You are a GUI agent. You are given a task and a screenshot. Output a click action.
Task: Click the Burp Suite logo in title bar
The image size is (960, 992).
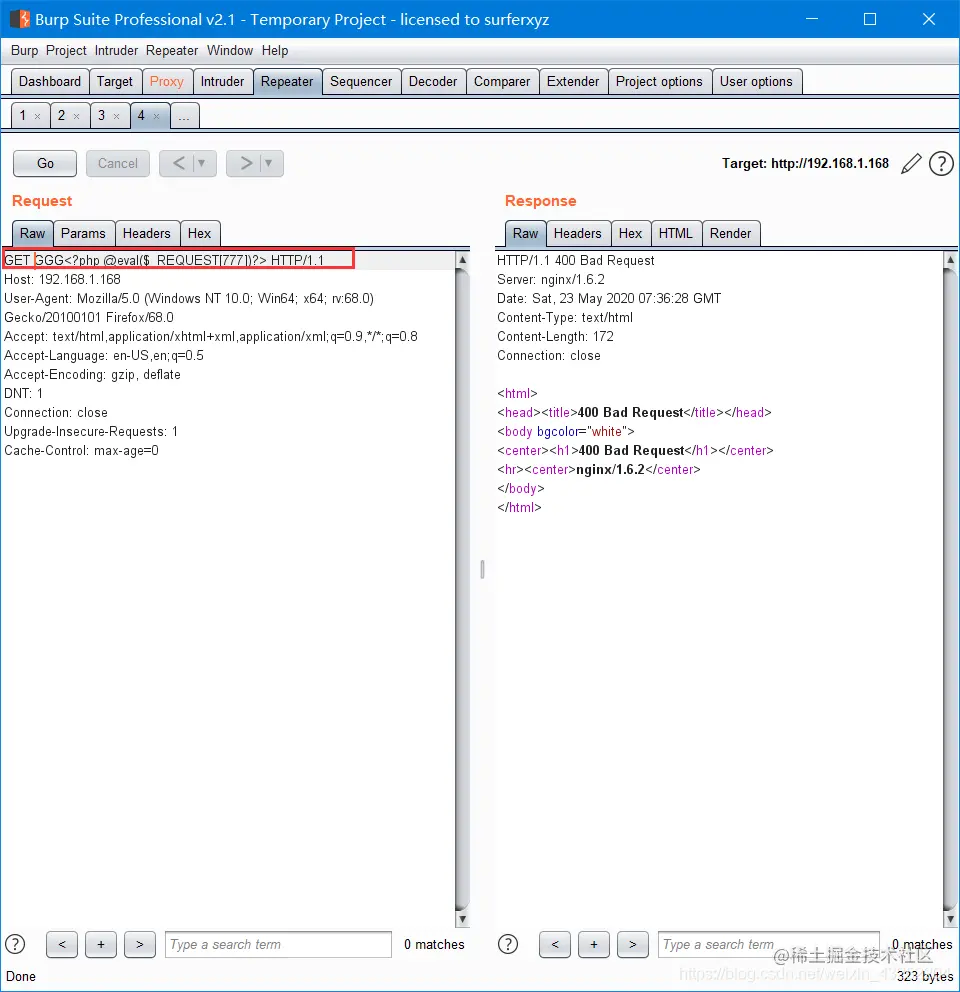(x=20, y=19)
